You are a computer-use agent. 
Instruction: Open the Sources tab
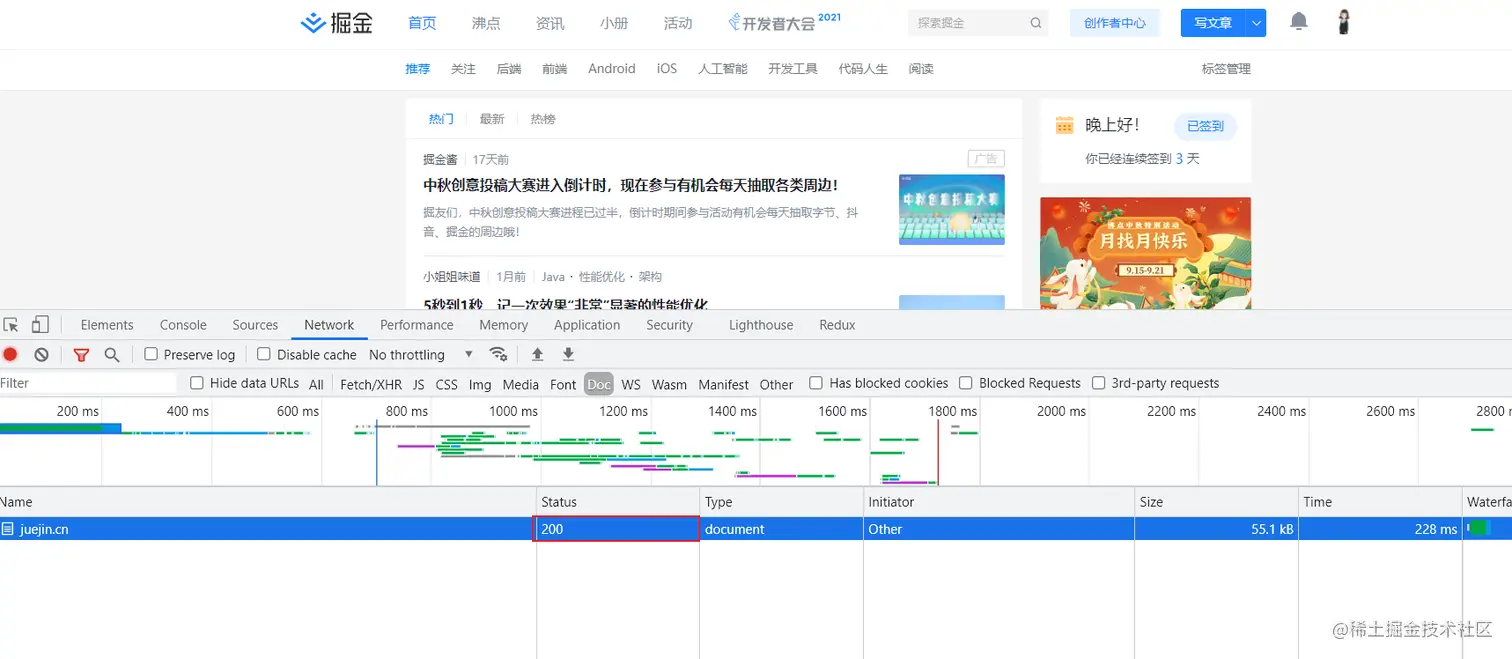click(255, 325)
